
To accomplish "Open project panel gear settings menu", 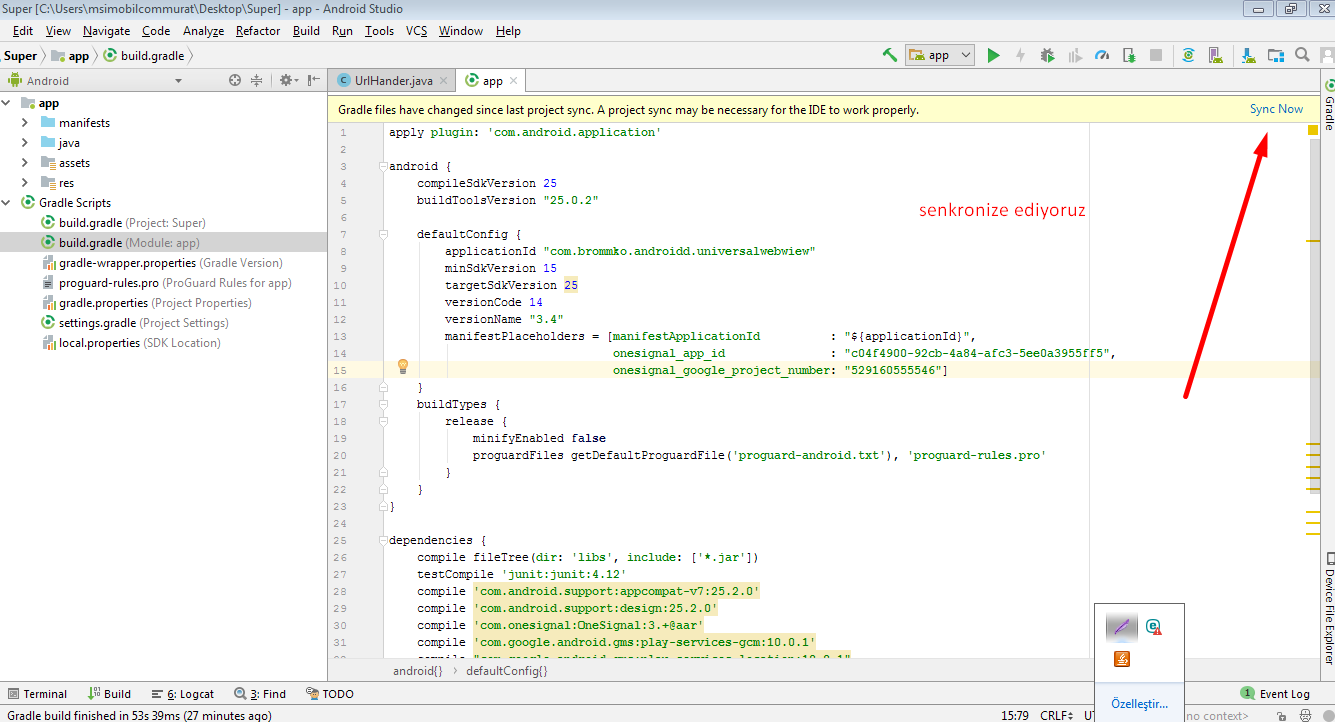I will [x=288, y=80].
